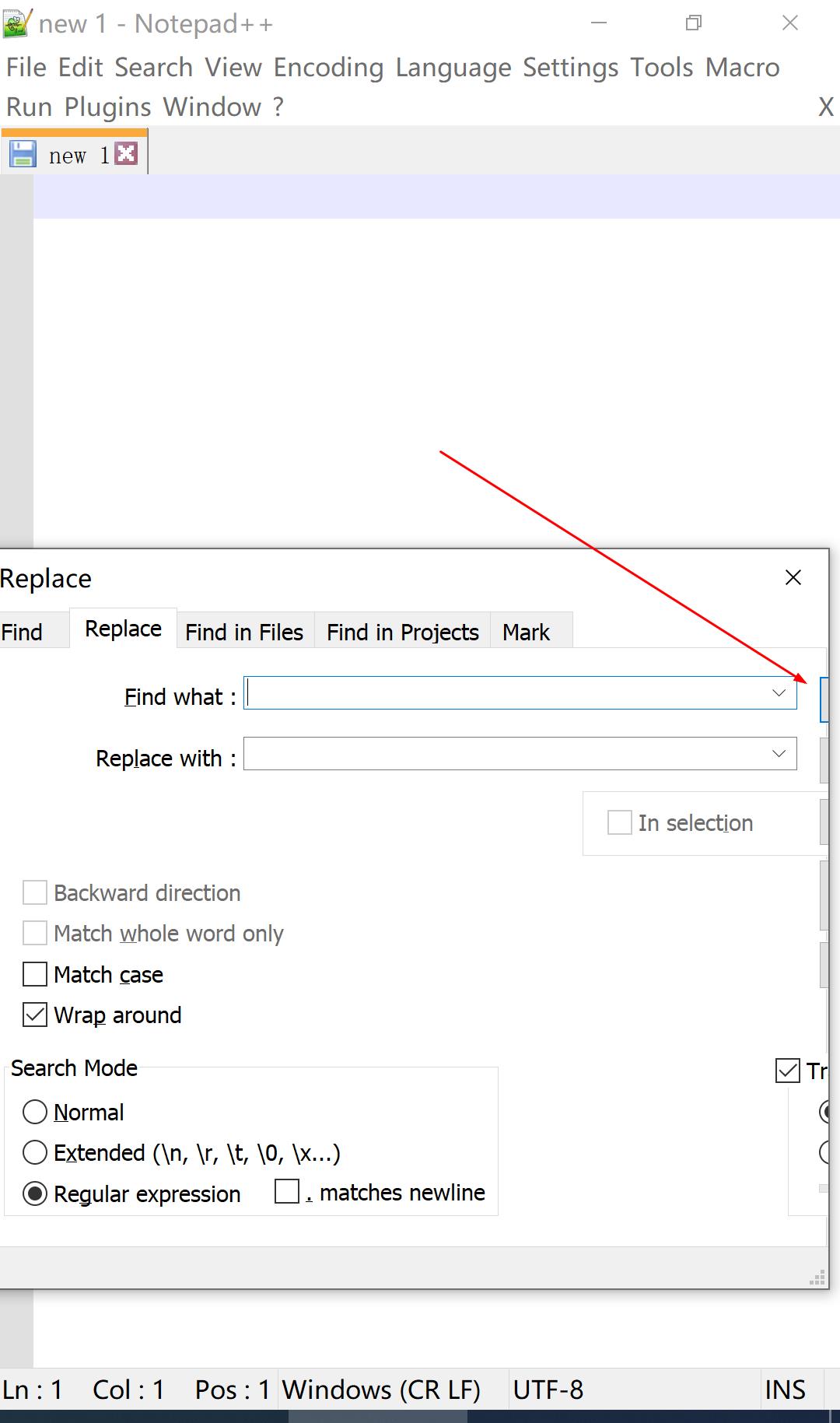Check the matches newline option
Viewport: 840px width, 1423px height.
click(287, 1190)
